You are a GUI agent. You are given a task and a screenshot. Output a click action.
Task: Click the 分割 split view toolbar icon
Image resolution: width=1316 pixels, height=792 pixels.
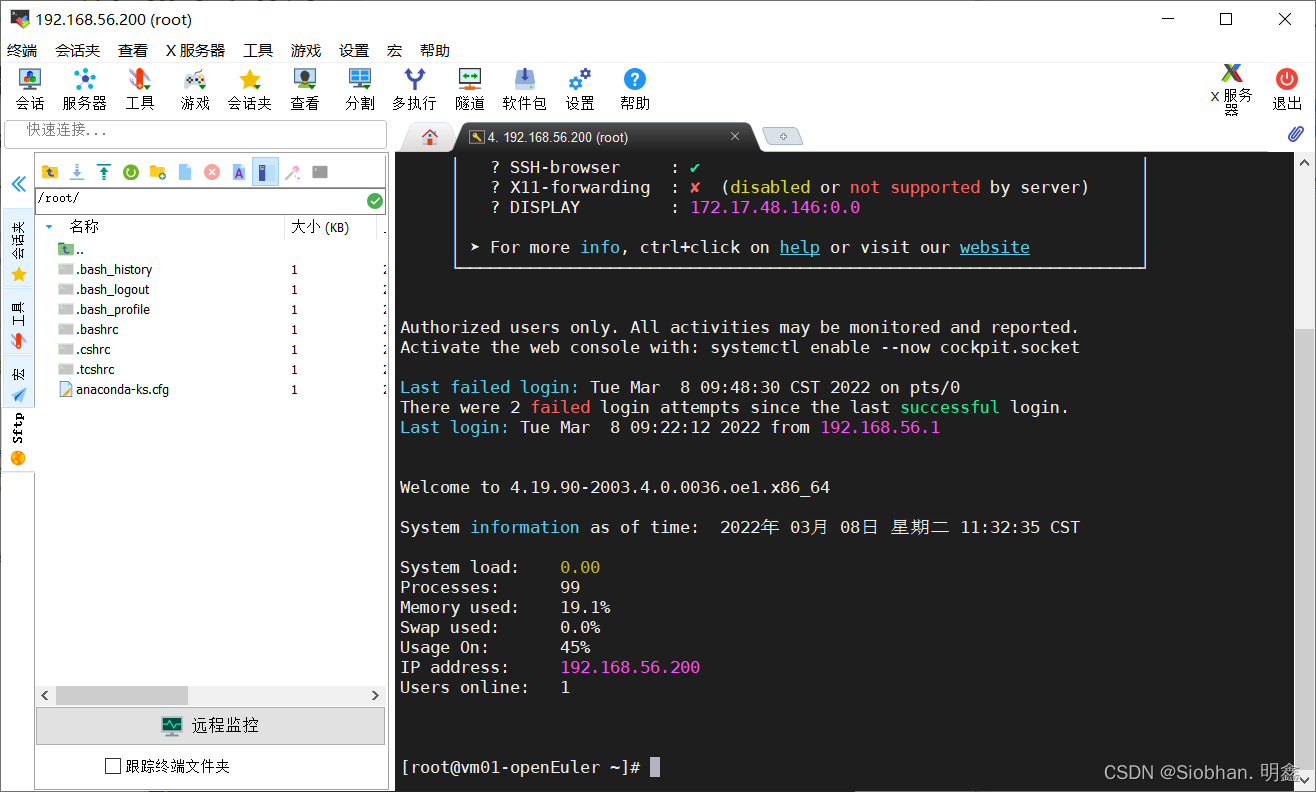(x=360, y=89)
